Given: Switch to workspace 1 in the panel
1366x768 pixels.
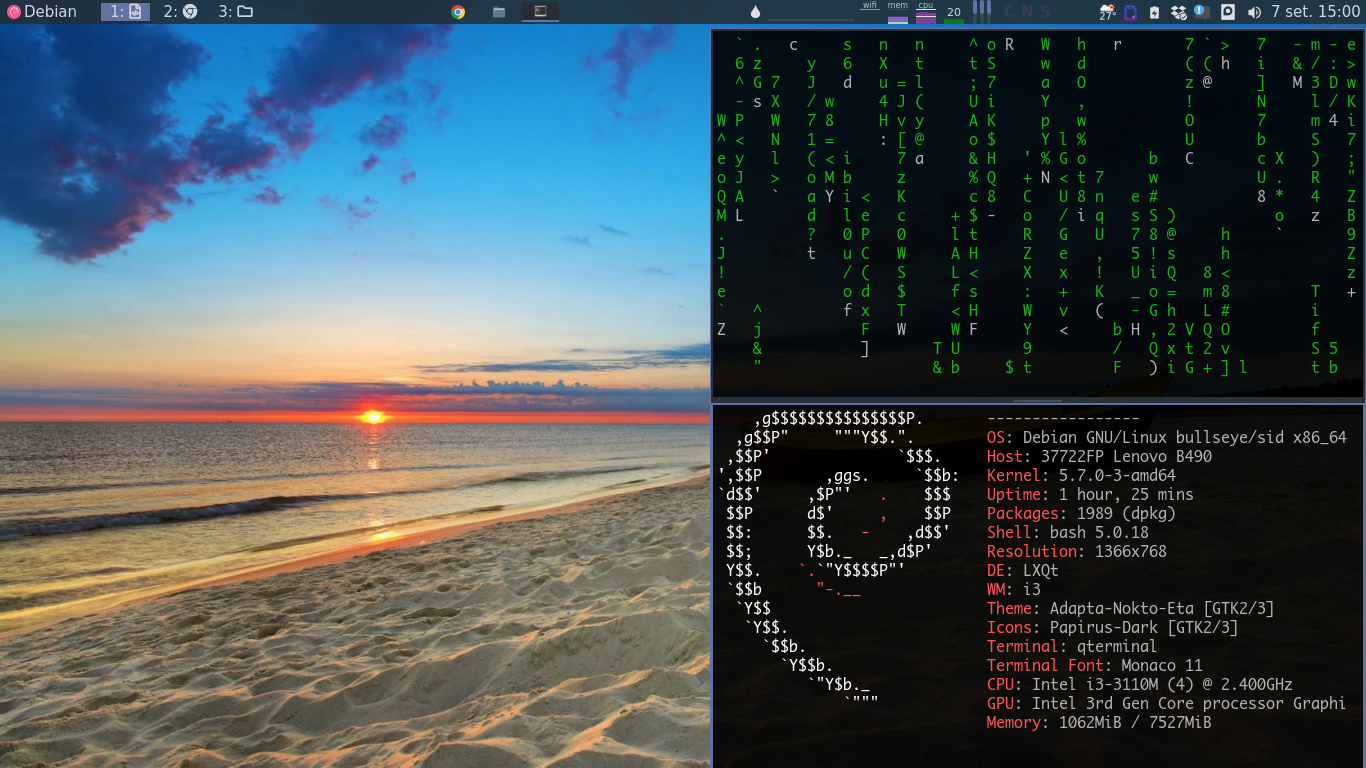Looking at the screenshot, I should 125,12.
